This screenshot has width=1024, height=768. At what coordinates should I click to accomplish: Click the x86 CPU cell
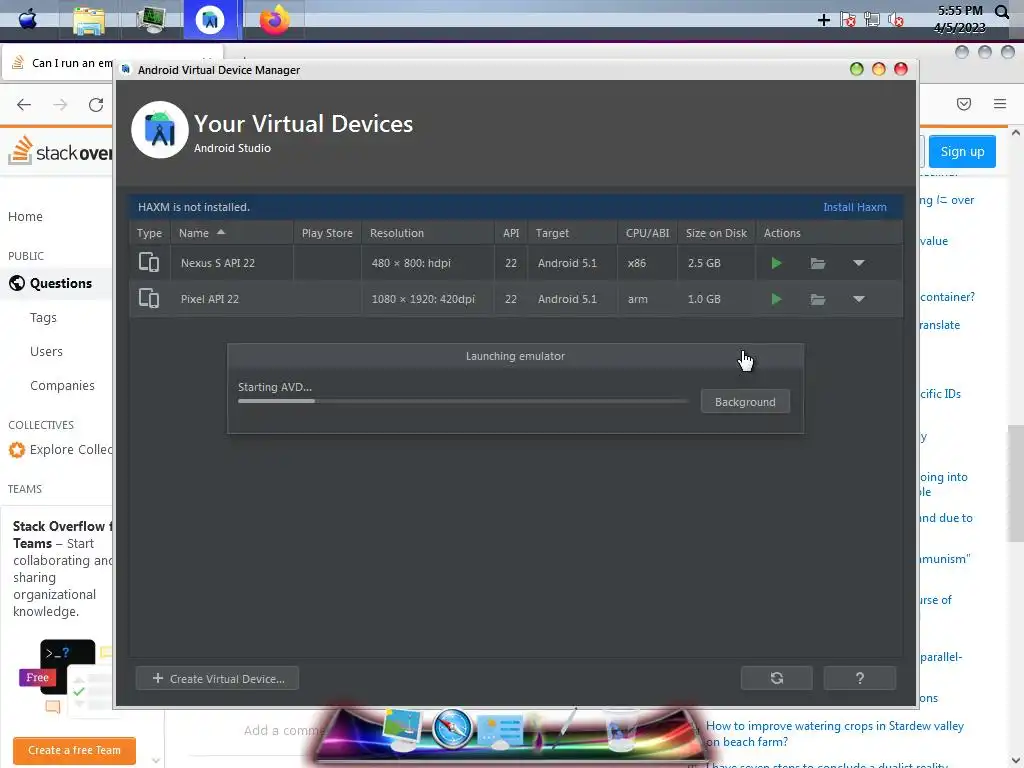coord(647,263)
